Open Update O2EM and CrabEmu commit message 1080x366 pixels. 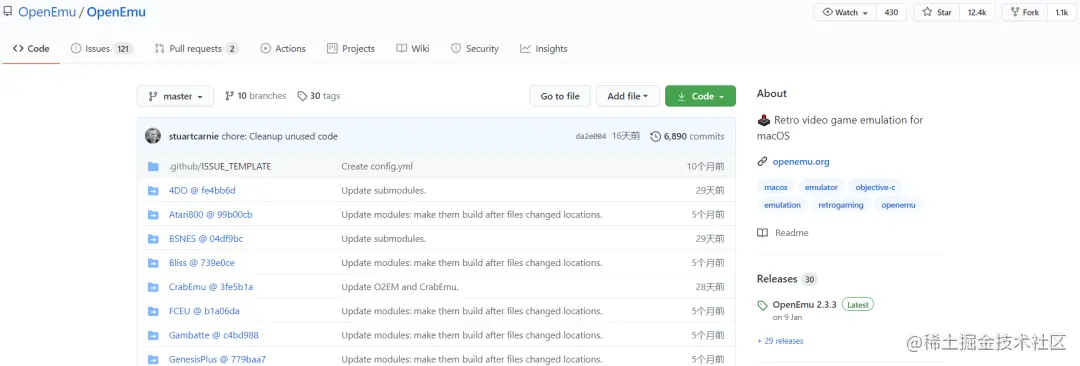pos(400,287)
